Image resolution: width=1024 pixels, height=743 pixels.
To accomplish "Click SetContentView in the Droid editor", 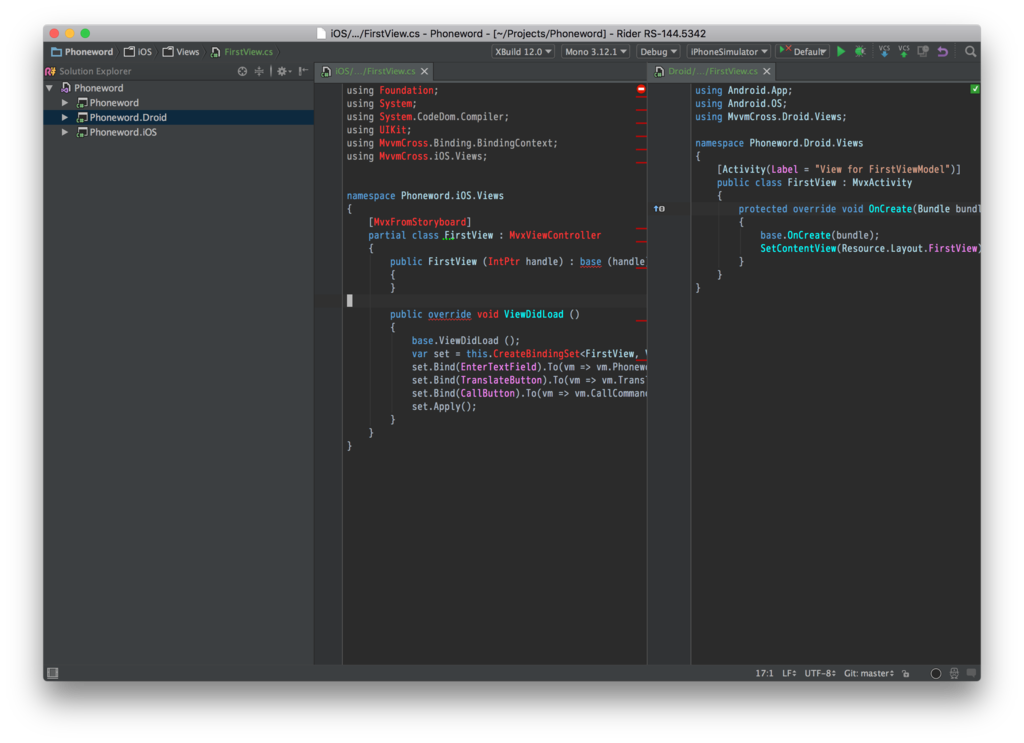I will click(x=798, y=248).
